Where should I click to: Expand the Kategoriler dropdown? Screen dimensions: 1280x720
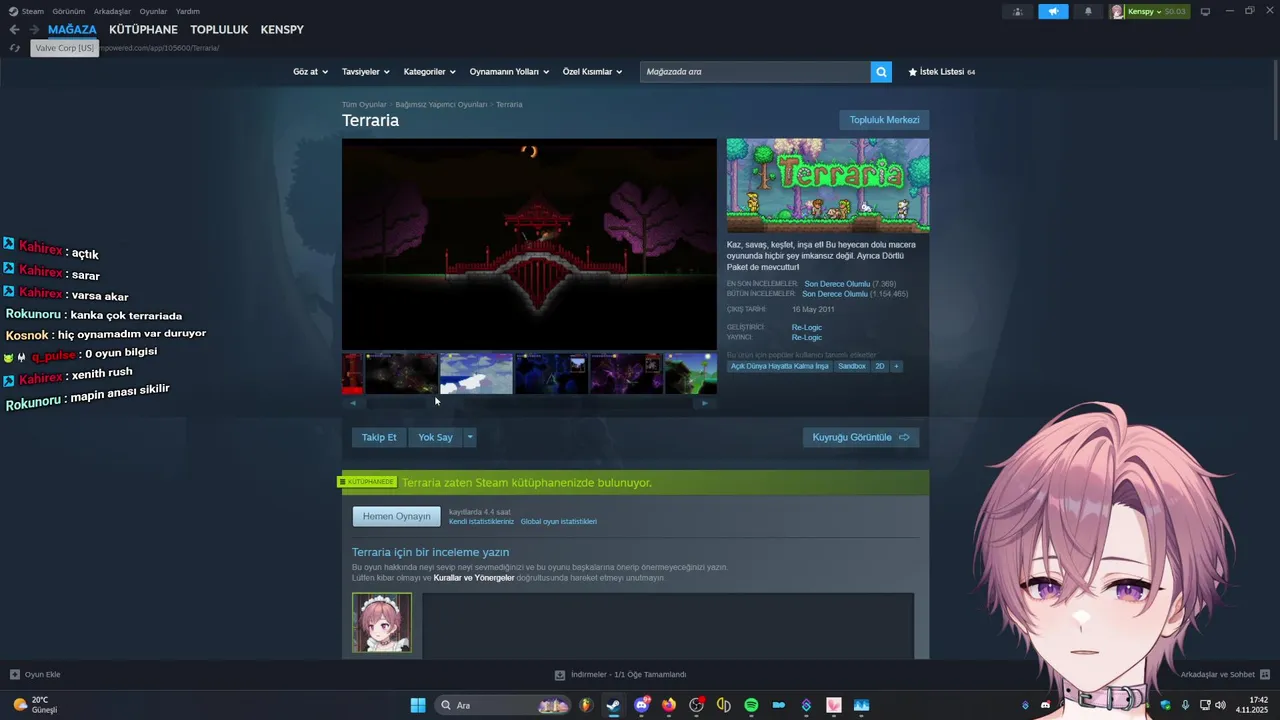(x=429, y=72)
